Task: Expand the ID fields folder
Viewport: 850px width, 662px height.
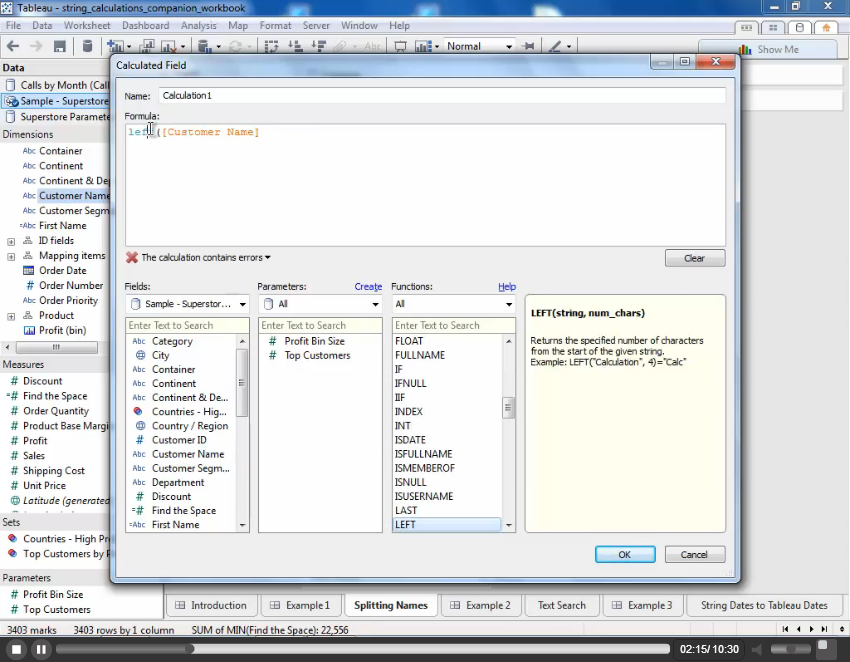Action: point(11,241)
